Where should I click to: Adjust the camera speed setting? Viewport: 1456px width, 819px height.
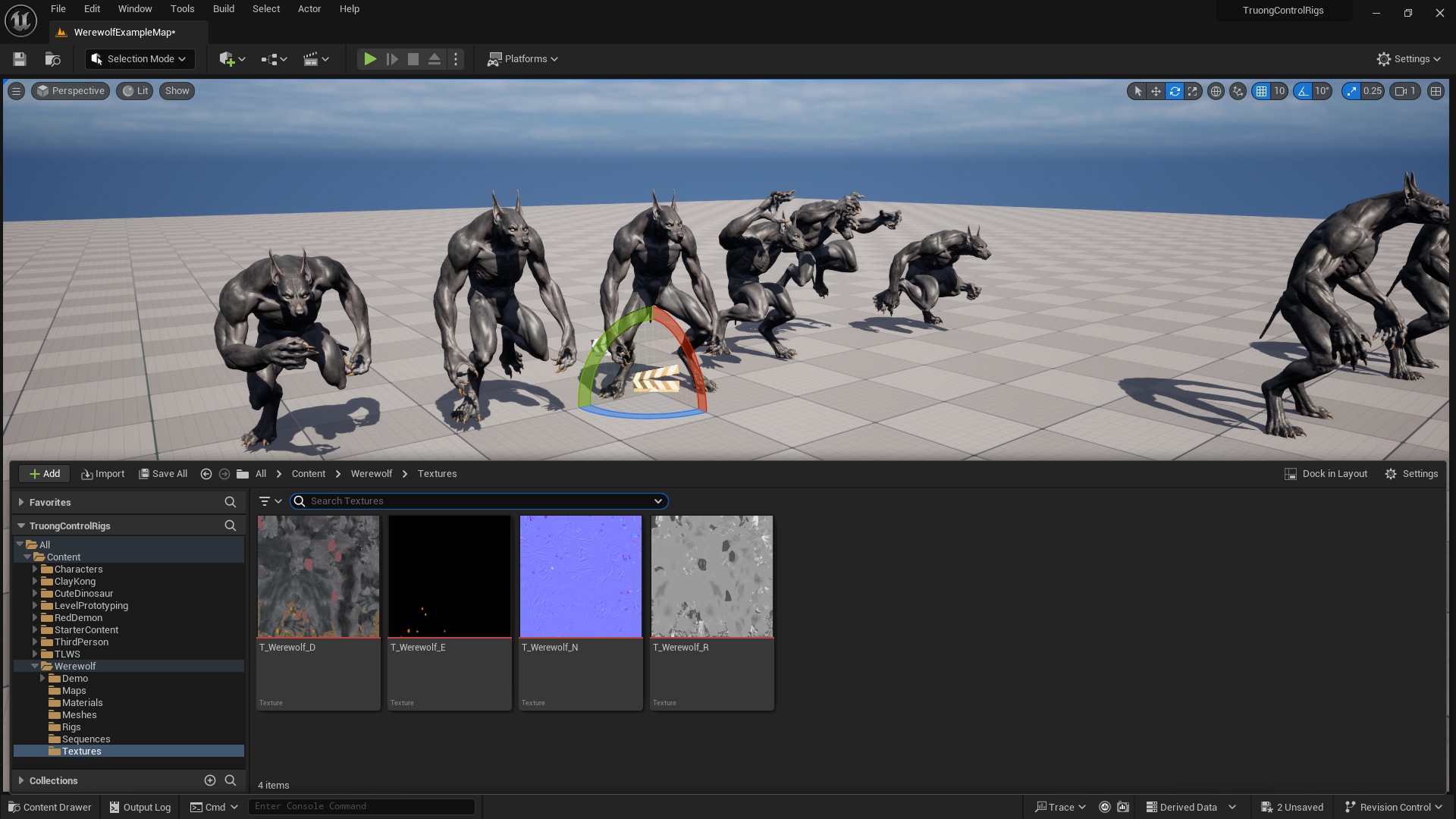tap(1405, 91)
